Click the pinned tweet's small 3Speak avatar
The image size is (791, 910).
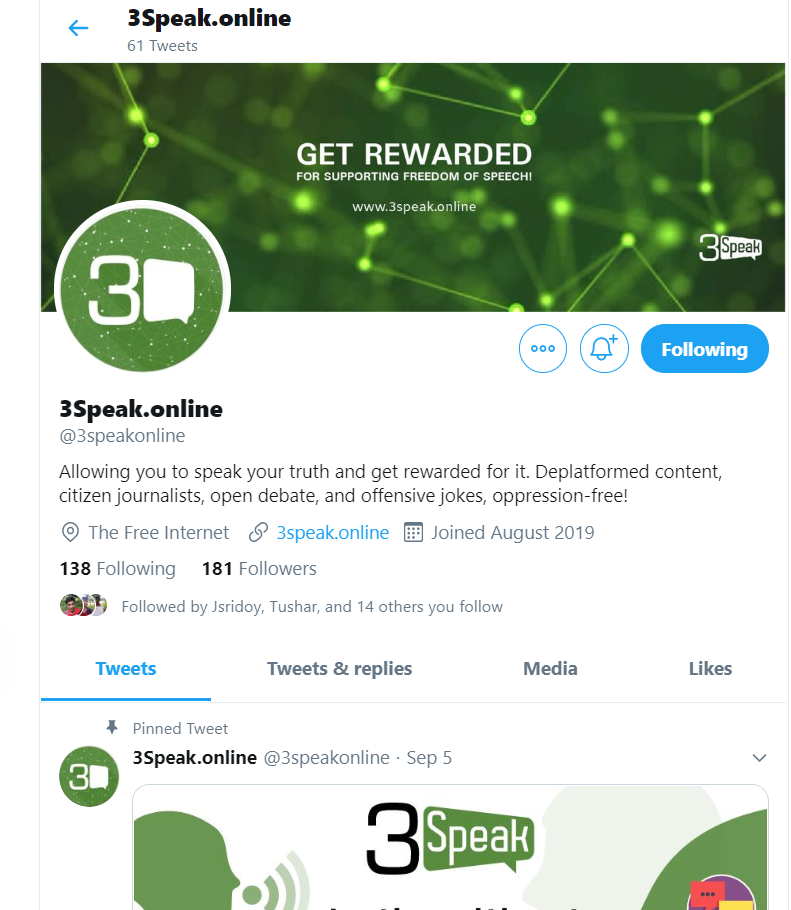point(89,776)
